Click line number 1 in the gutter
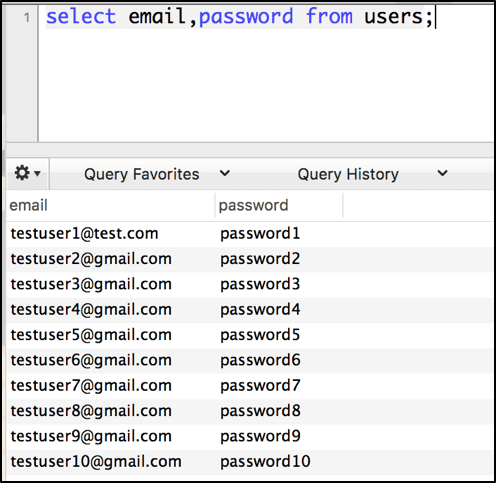 click(x=27, y=17)
